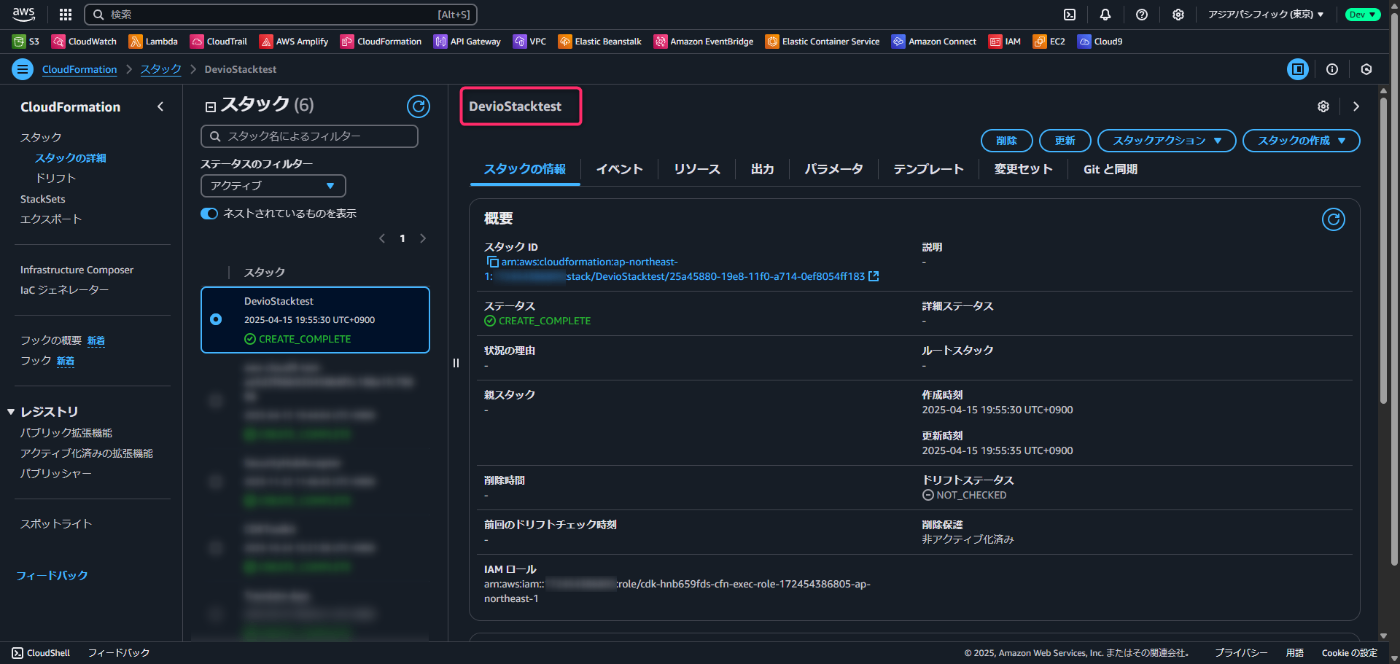The height and width of the screenshot is (664, 1400).
Task: Launch CloudShell from top bar icon
Action: tap(1069, 15)
